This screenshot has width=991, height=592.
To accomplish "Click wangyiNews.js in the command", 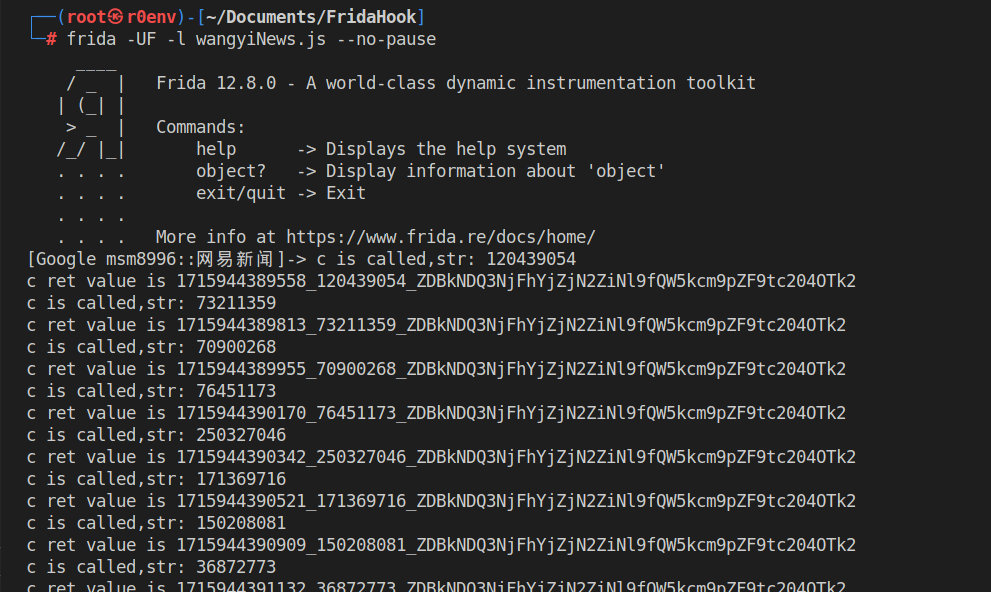I will point(261,39).
